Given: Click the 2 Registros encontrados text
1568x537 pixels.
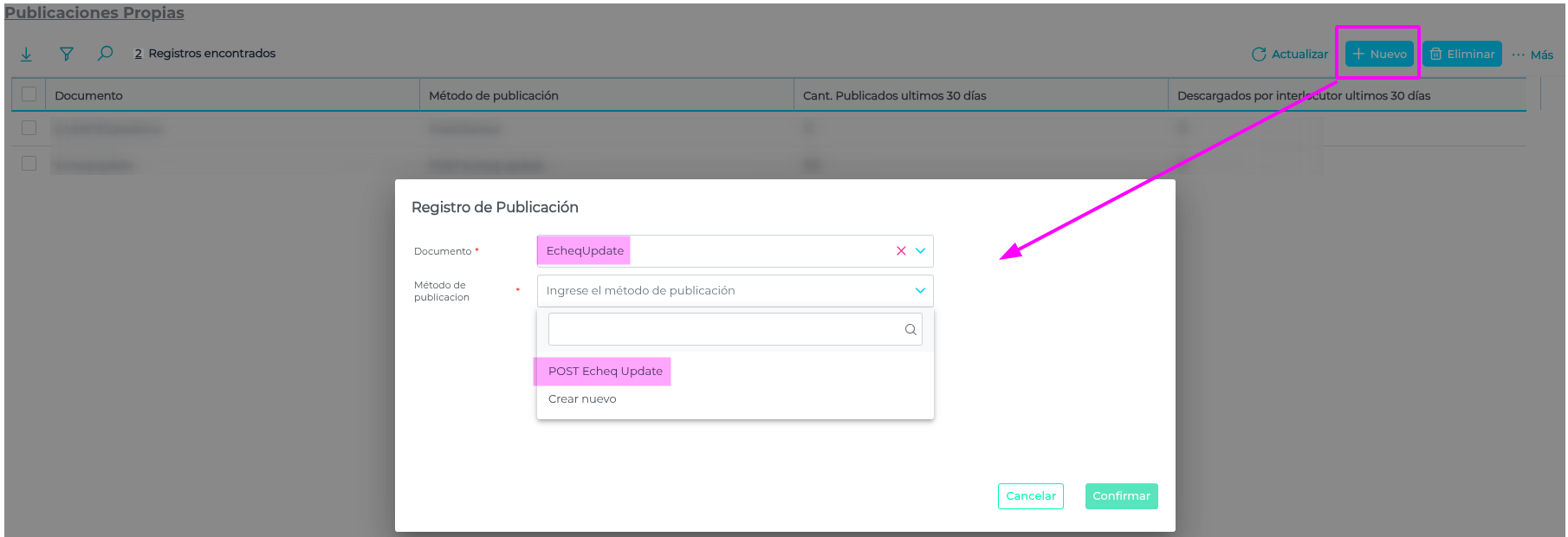Looking at the screenshot, I should [204, 54].
